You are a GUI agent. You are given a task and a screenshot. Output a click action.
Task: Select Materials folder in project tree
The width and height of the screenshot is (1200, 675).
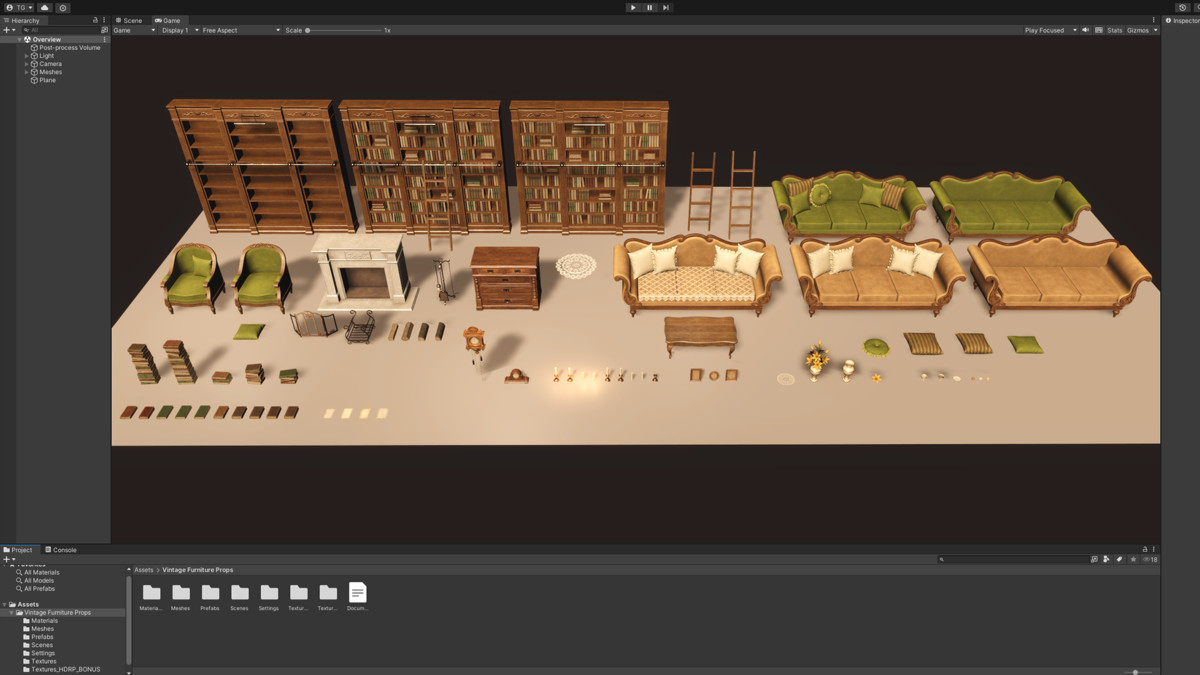39,621
